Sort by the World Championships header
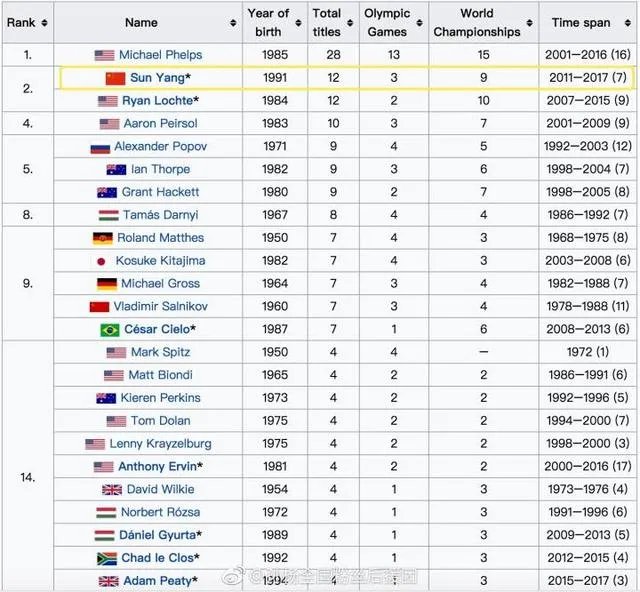640x592 pixels. coord(477,22)
